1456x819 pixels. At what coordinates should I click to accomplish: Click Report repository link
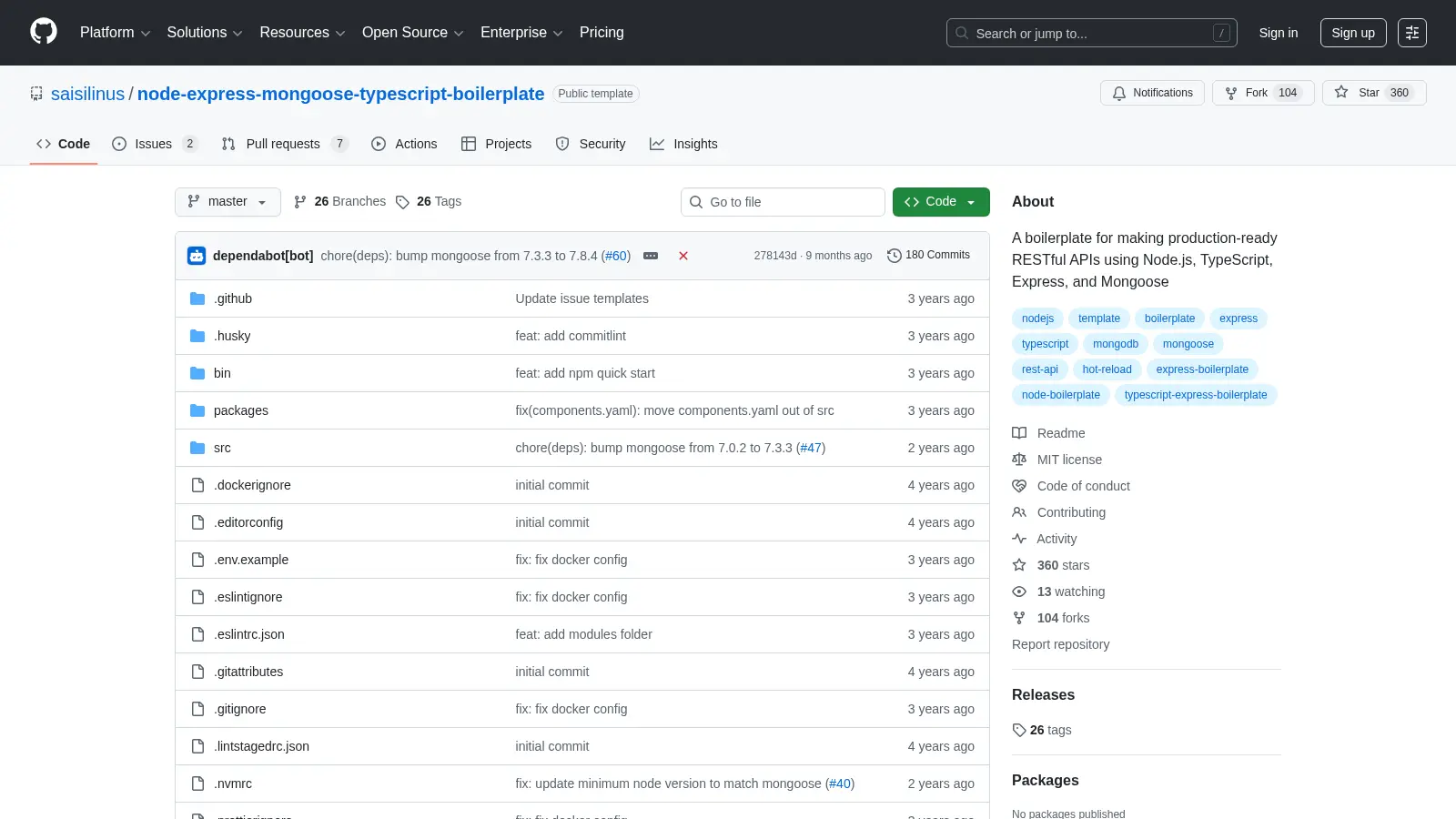1060,644
